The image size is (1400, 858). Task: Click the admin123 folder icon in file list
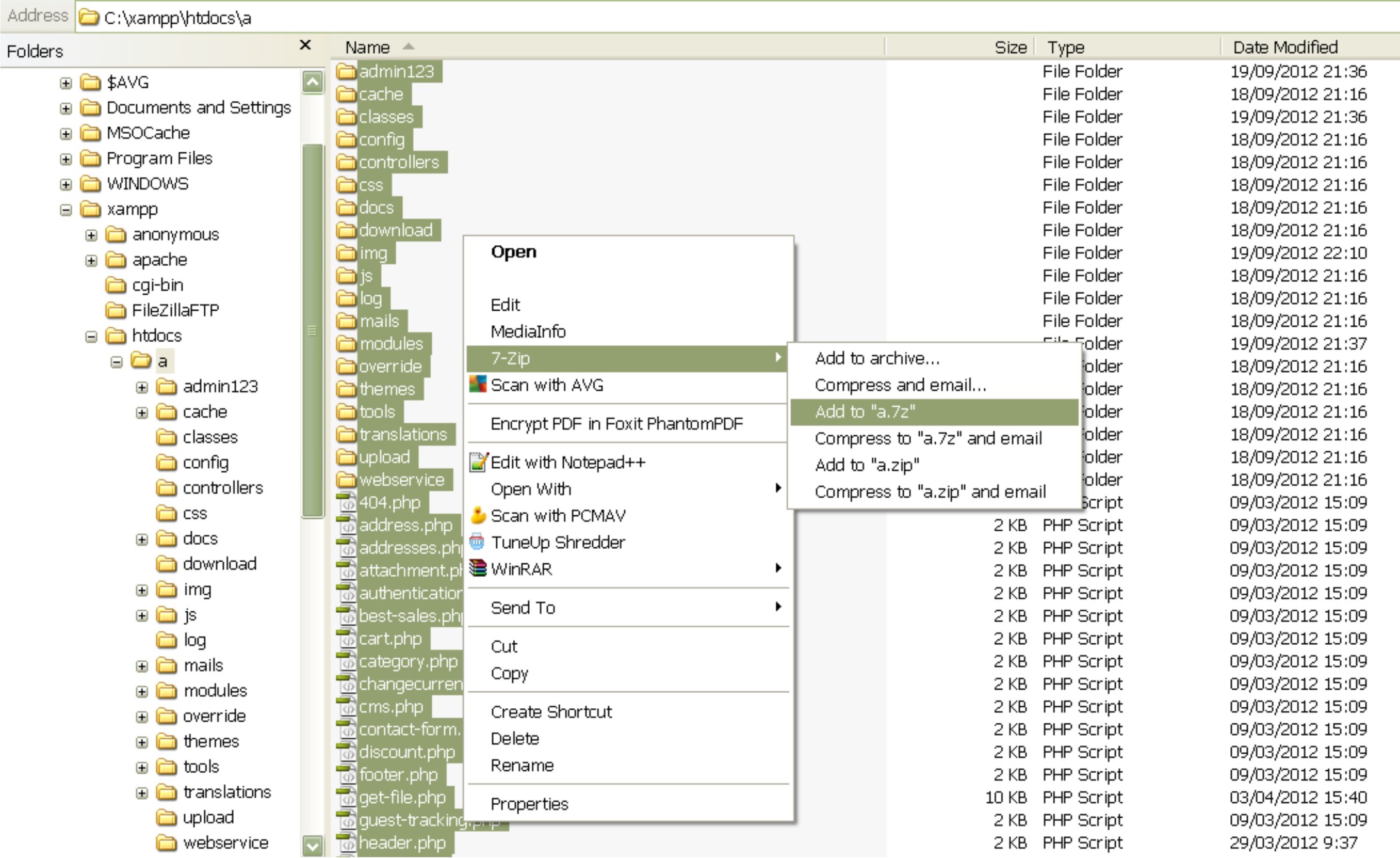coord(346,71)
